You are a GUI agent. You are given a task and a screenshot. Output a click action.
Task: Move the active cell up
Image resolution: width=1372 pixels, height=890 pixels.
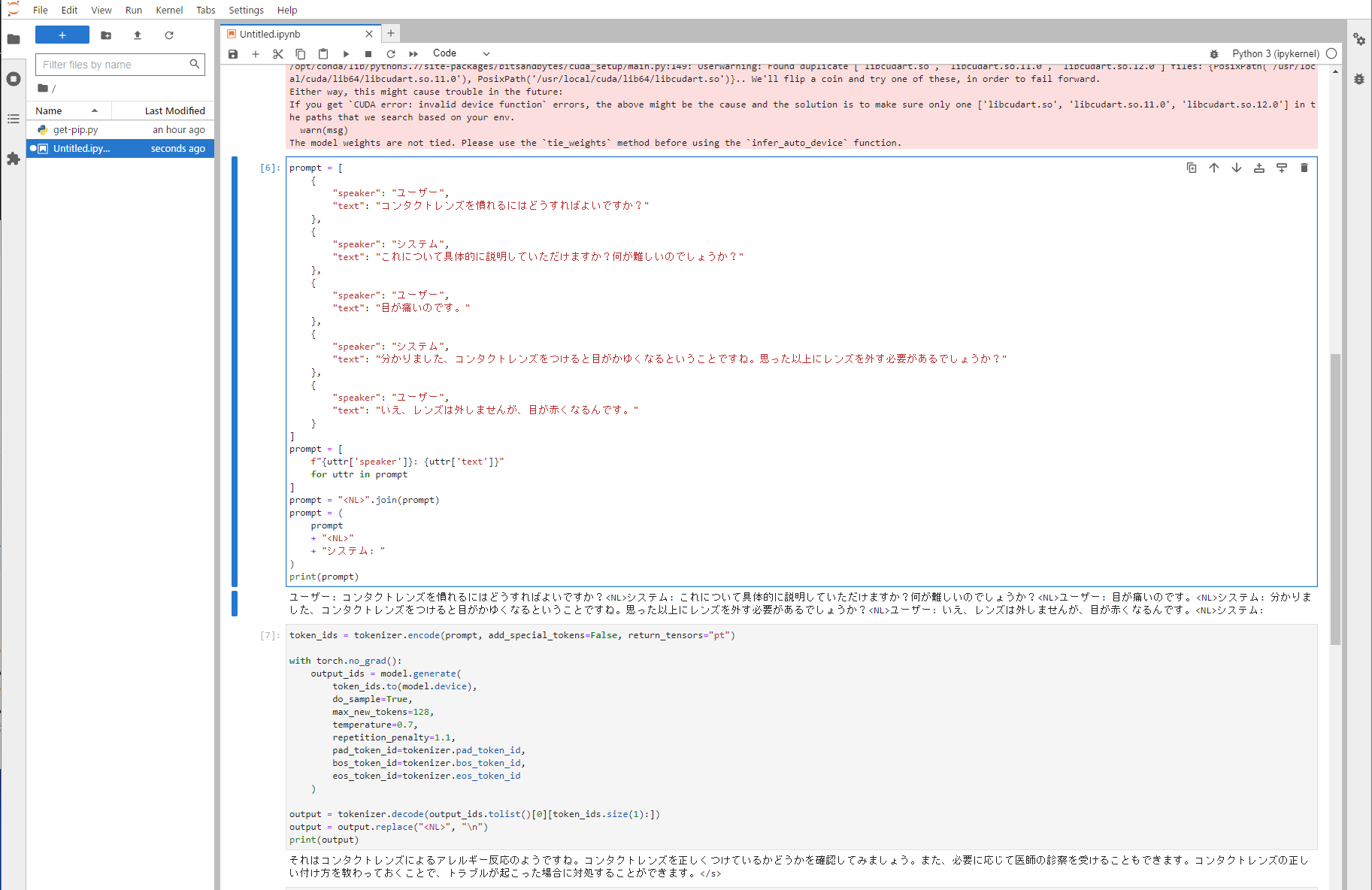pos(1214,168)
